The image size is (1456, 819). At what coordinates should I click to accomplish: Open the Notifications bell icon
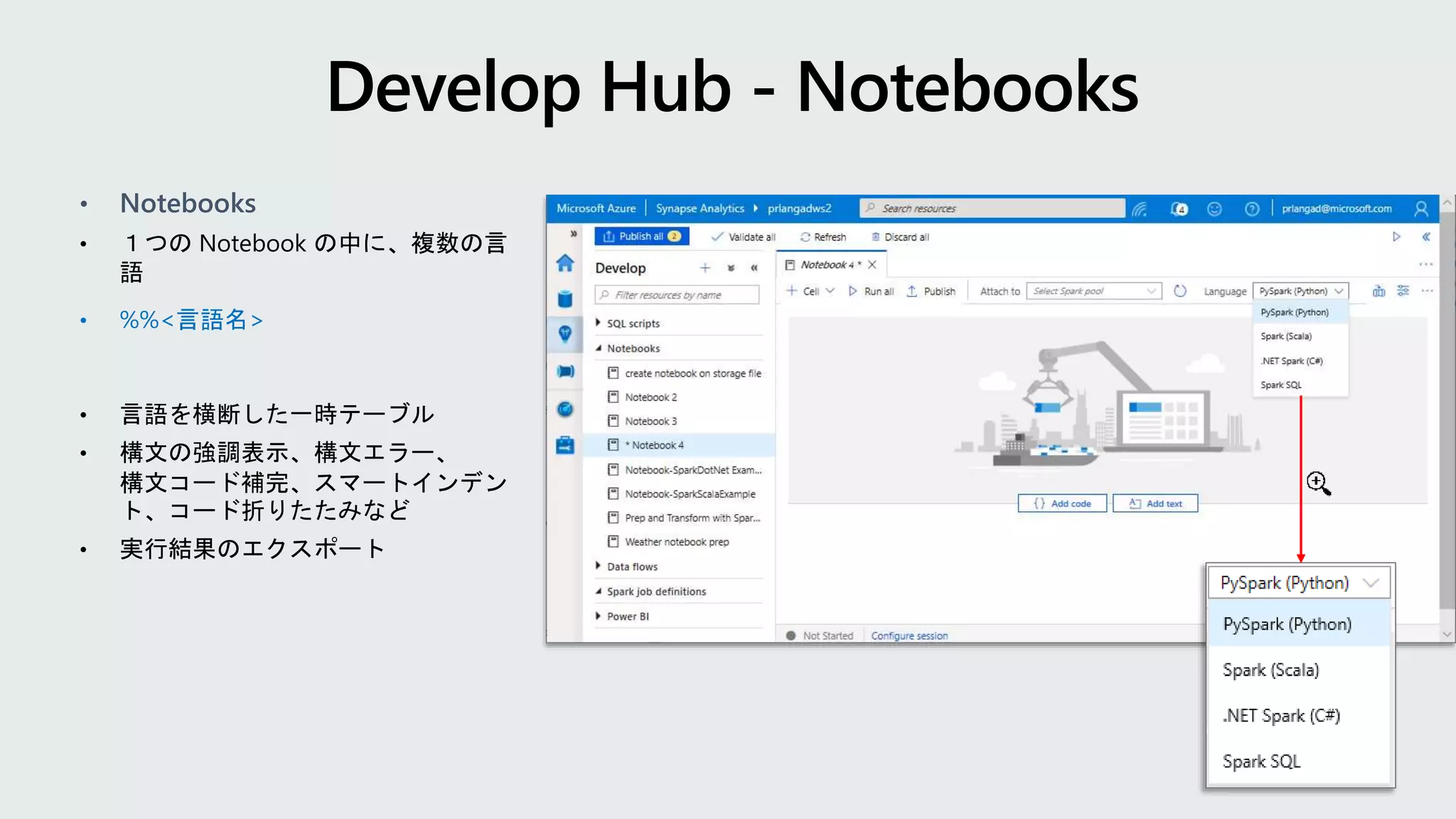coord(1179,208)
